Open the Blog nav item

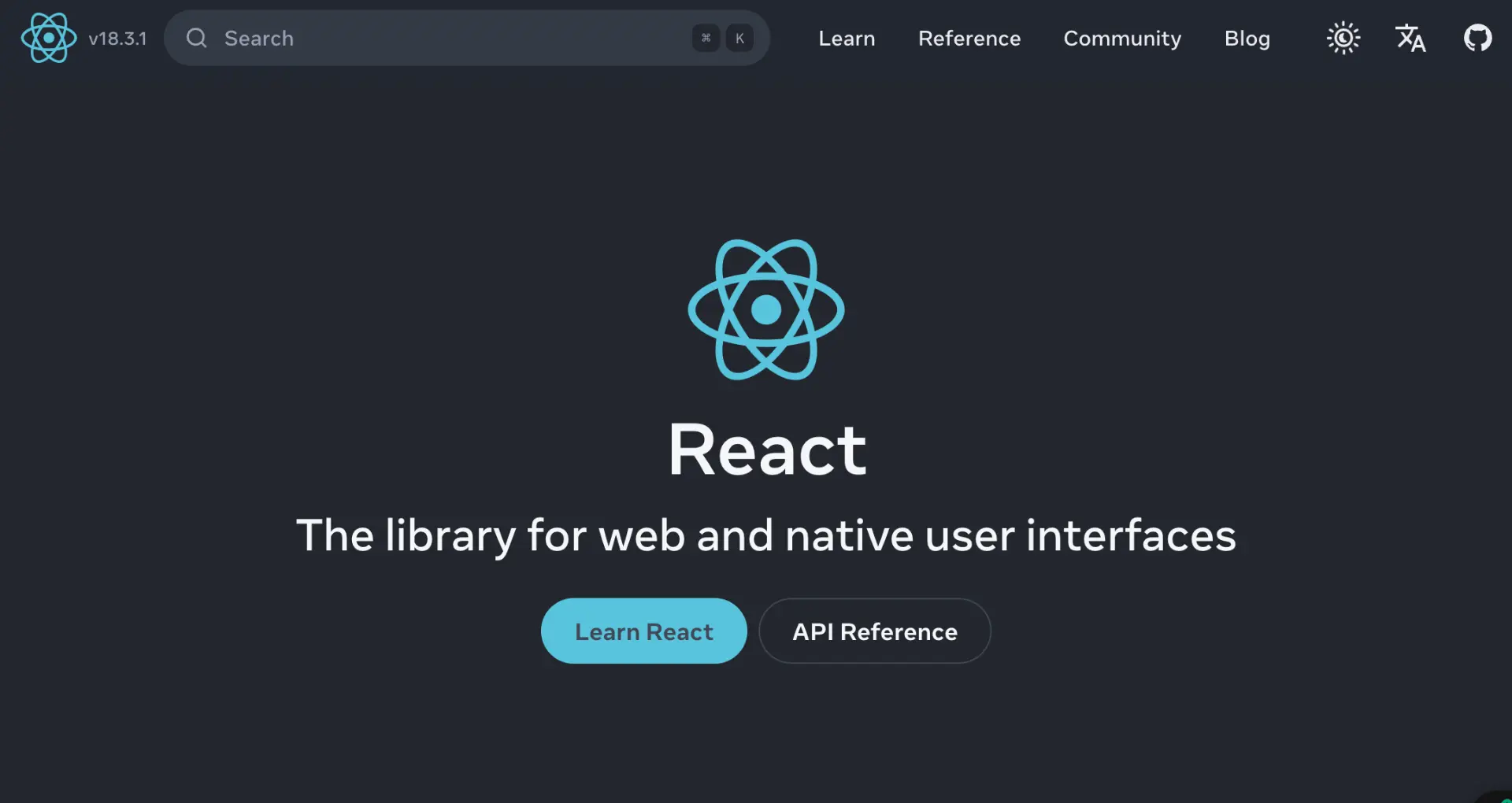[x=1247, y=39]
